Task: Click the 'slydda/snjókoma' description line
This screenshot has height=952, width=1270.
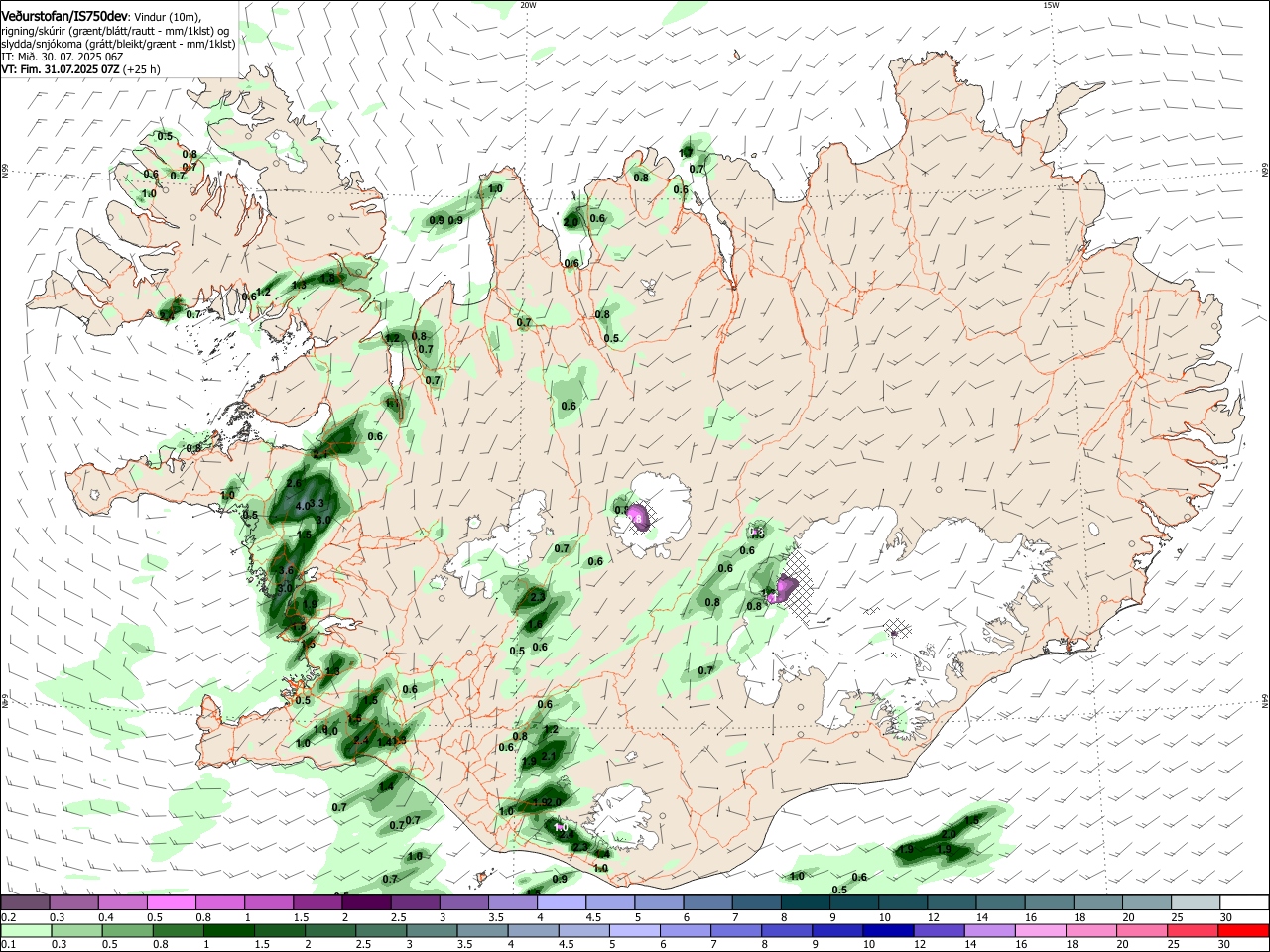Action: pos(118,44)
